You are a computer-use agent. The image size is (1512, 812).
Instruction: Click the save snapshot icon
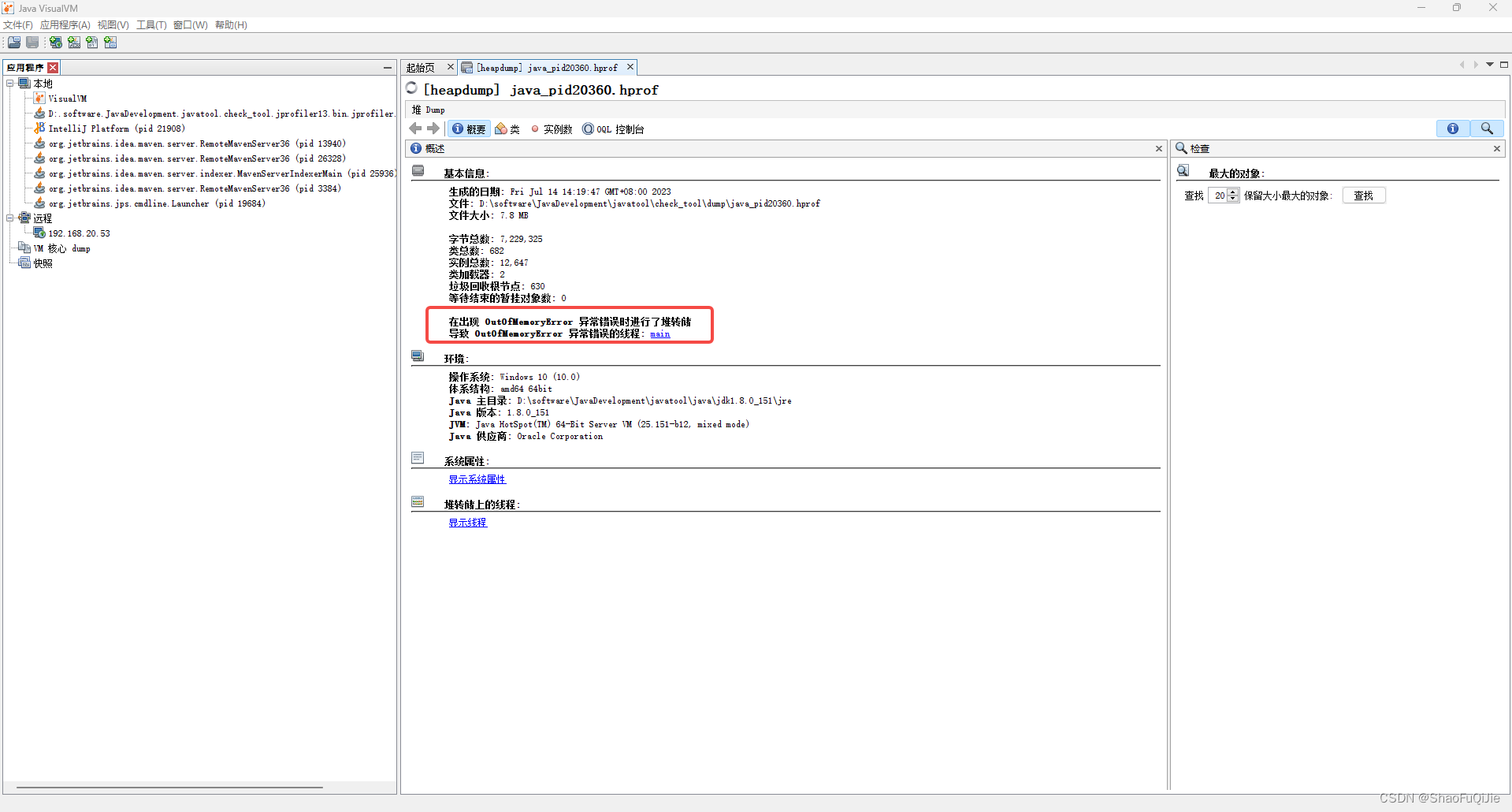[x=32, y=43]
